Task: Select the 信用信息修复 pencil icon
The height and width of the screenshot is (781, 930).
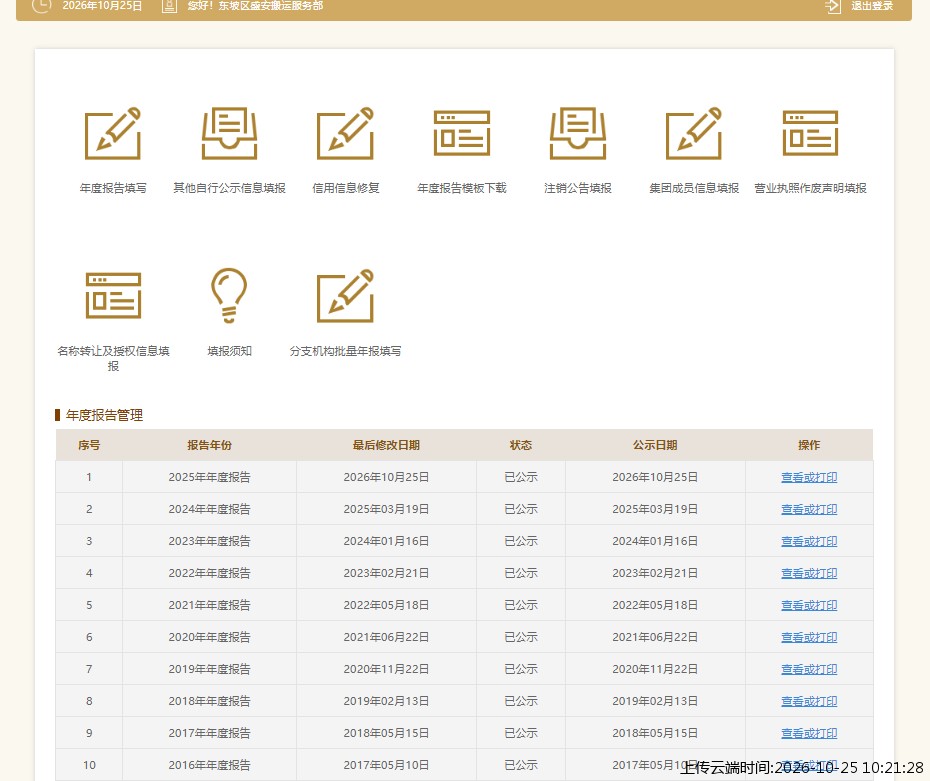Action: pos(345,133)
